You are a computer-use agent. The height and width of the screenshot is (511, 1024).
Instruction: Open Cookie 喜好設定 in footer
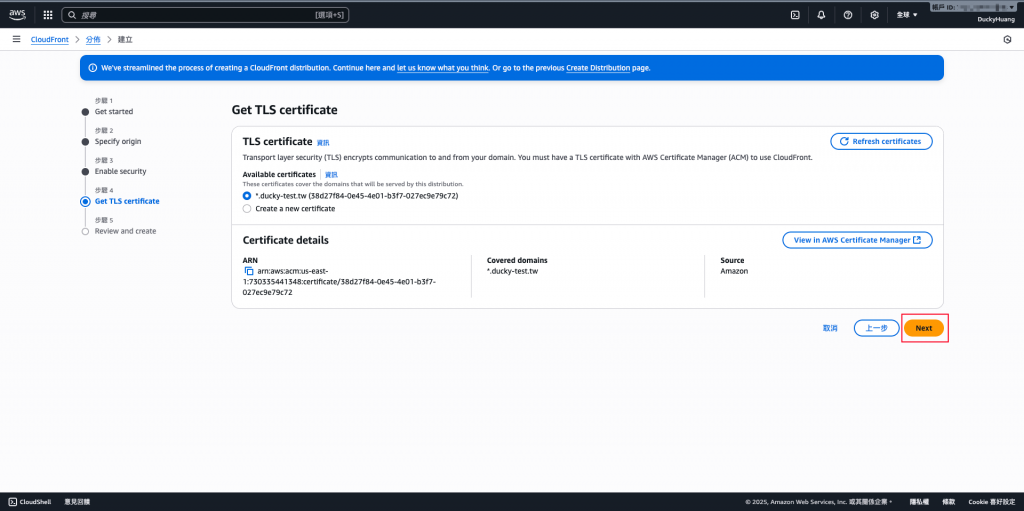(991, 502)
